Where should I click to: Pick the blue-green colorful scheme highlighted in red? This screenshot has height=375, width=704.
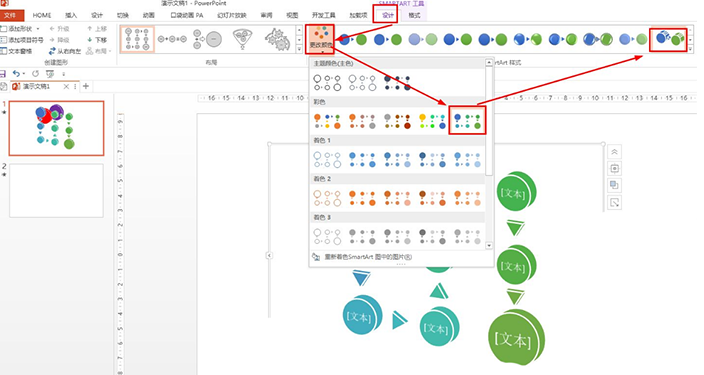(x=467, y=121)
